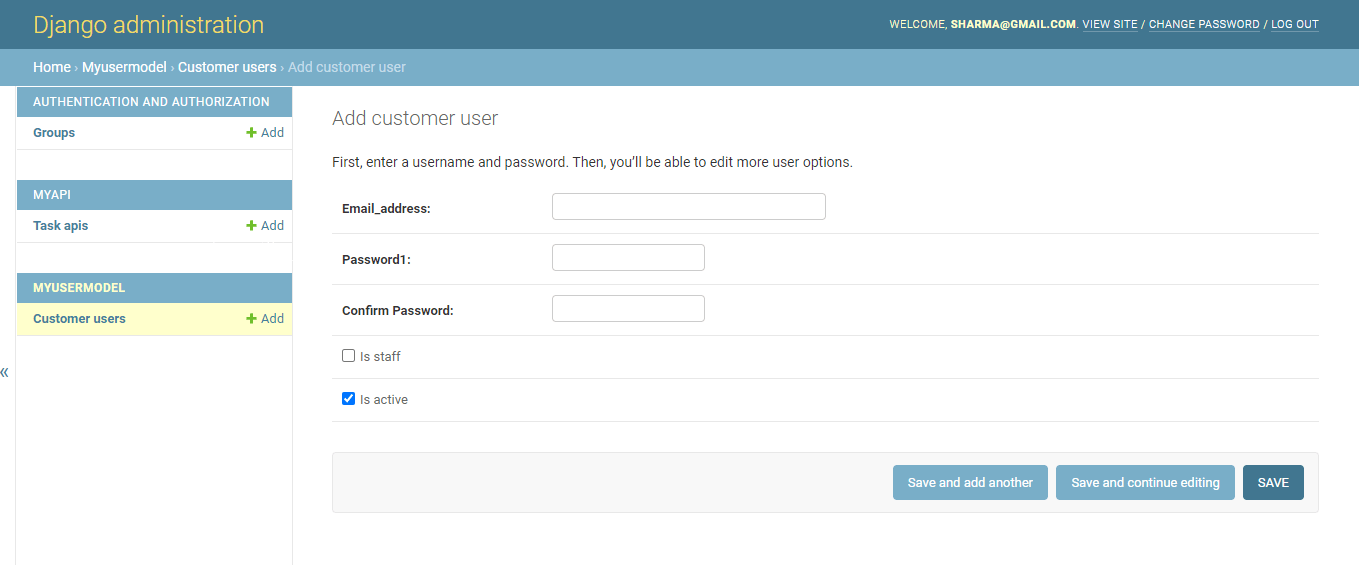Open the MYAPI section header
This screenshot has height=565, width=1359.
point(52,195)
